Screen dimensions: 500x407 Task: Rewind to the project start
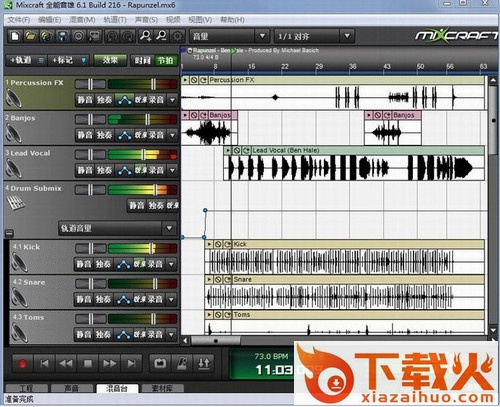pos(44,363)
